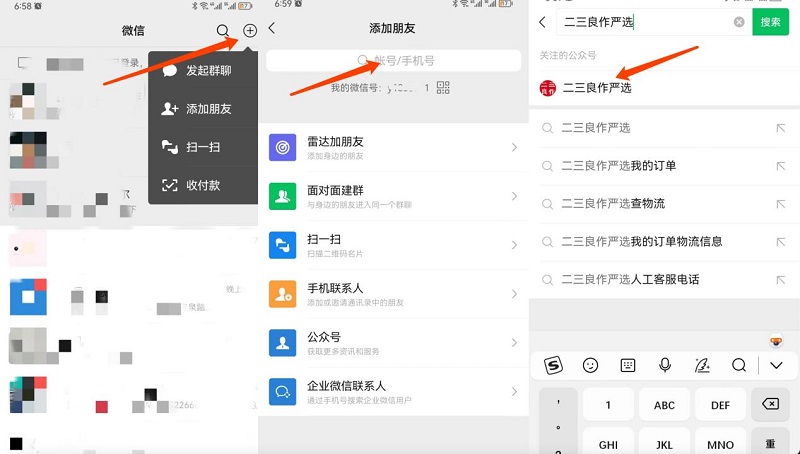
Task: Expand 企业微信联系人 row chevron
Action: coord(514,392)
